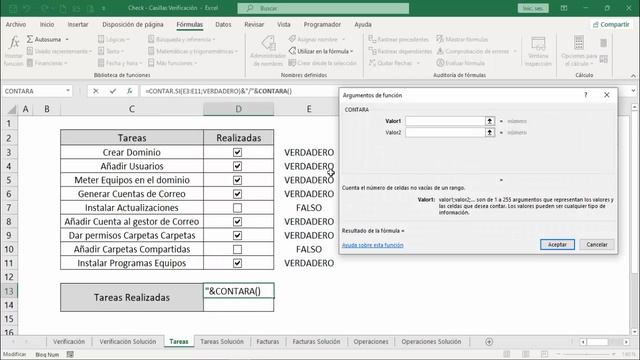Open Autosuma dropdown arrow
Viewport: 640px width, 360px height.
[x=67, y=40]
